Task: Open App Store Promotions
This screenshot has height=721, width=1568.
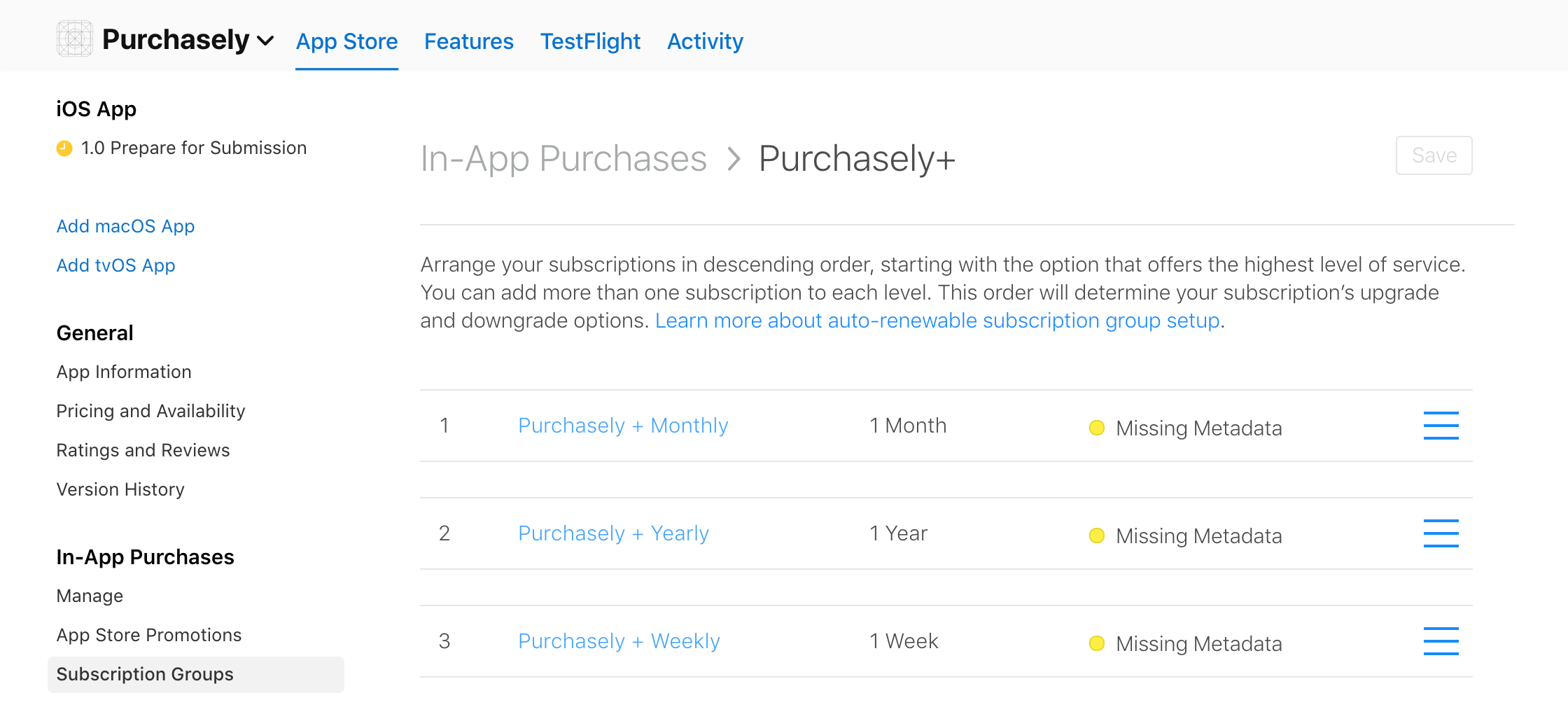Action: click(149, 635)
